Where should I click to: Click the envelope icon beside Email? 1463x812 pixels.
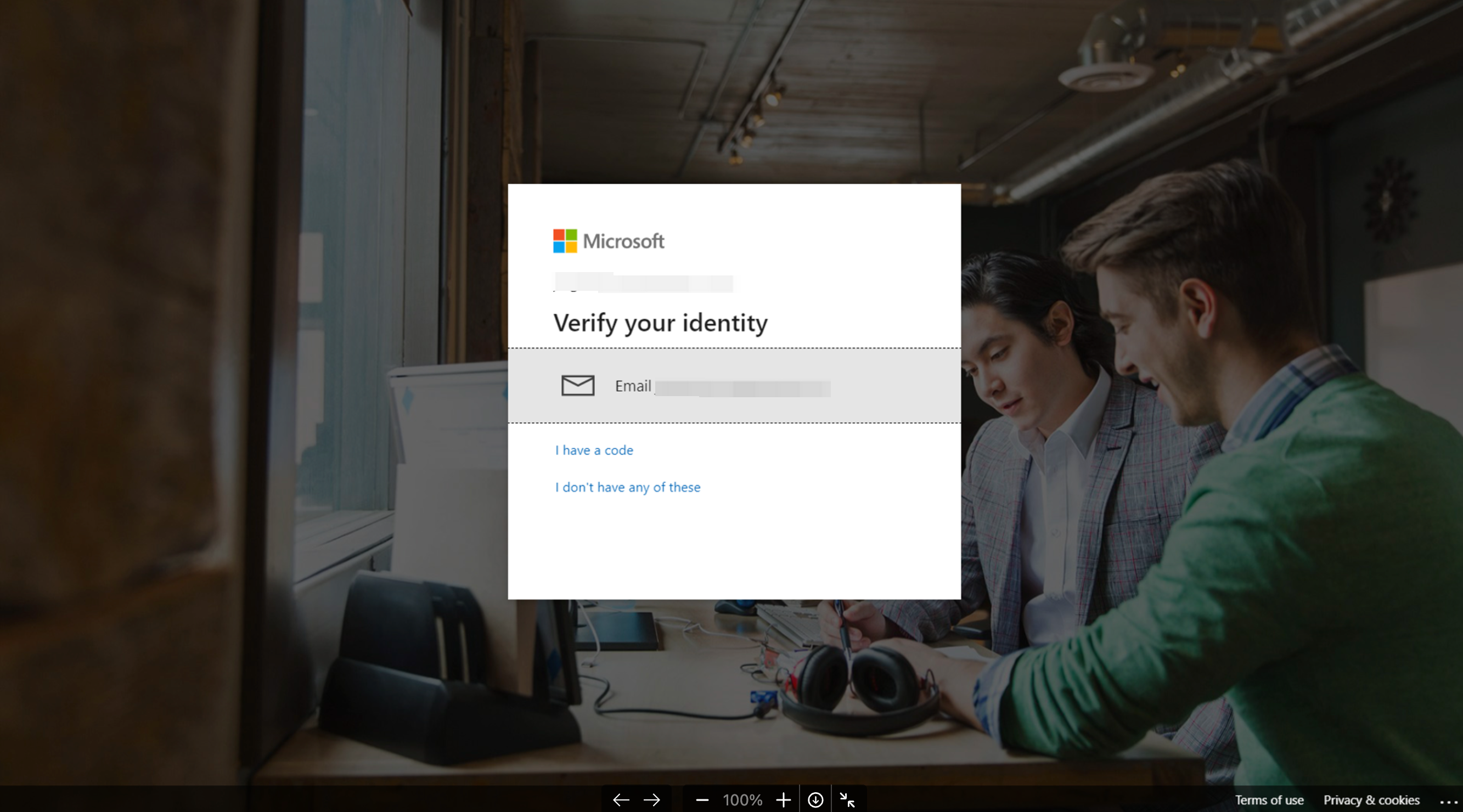pos(578,386)
